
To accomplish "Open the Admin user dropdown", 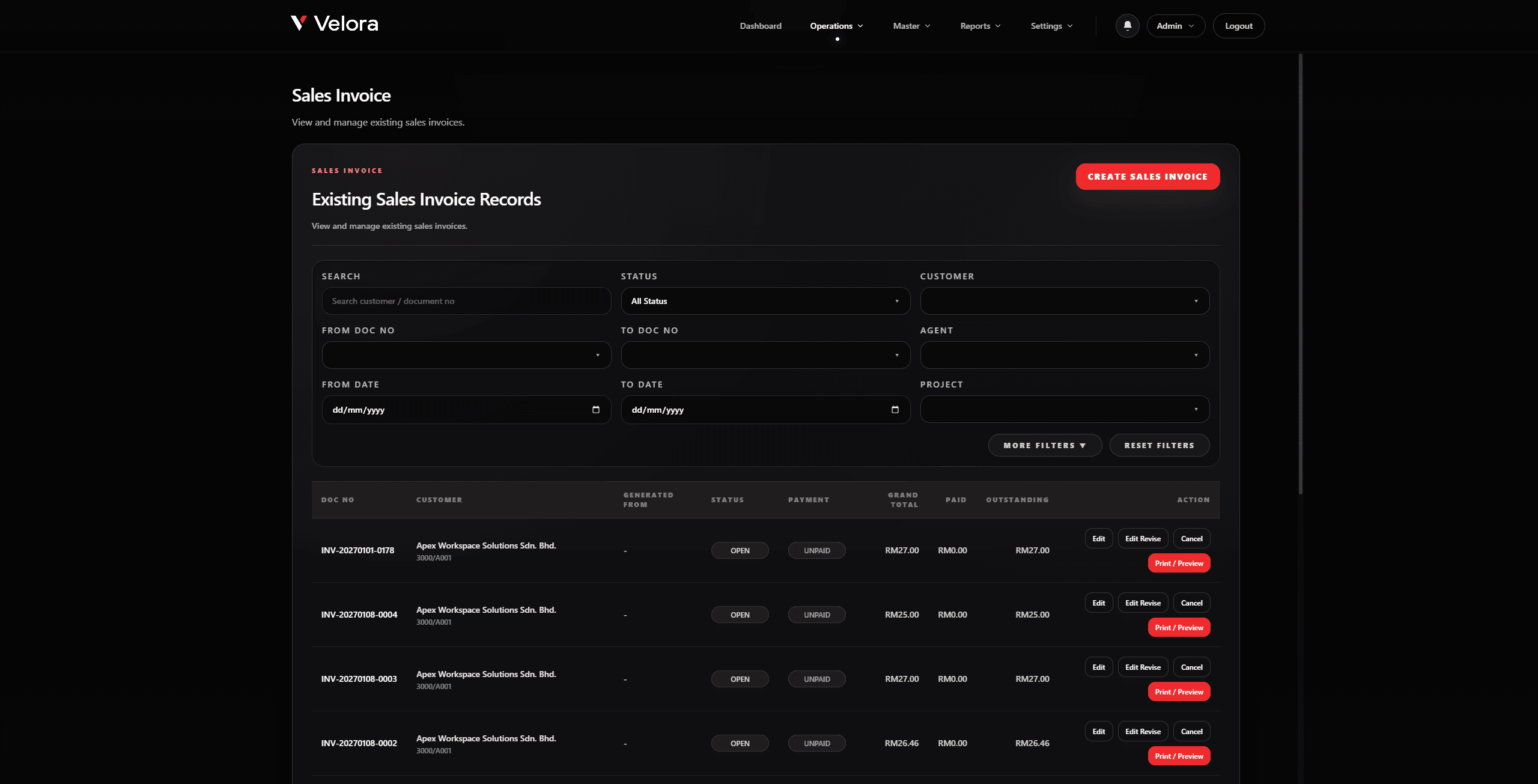I will [x=1176, y=26].
